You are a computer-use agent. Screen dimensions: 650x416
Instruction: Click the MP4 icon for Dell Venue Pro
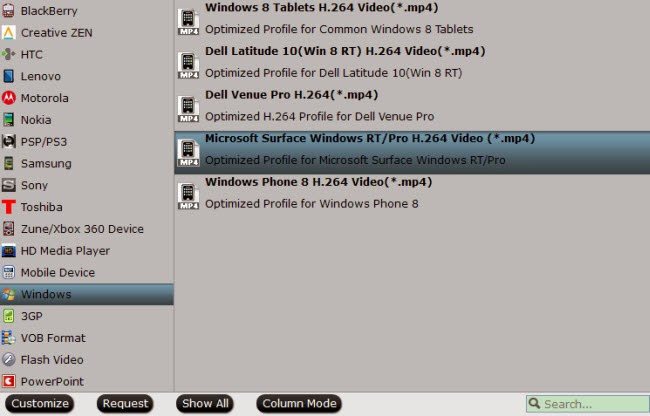point(188,109)
